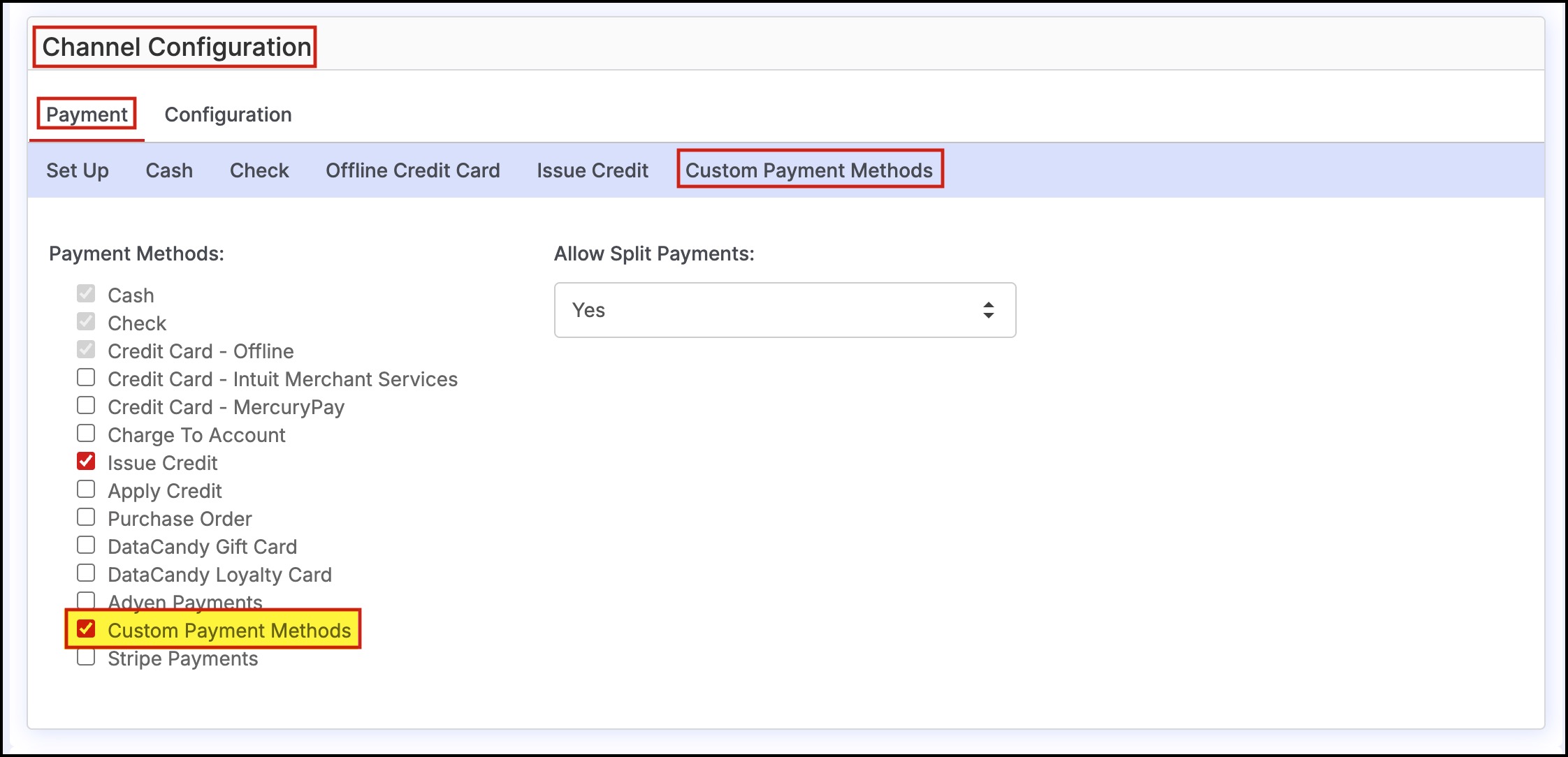The width and height of the screenshot is (1568, 757).
Task: Disable the Custom Payment Methods checkbox
Action: (x=86, y=629)
